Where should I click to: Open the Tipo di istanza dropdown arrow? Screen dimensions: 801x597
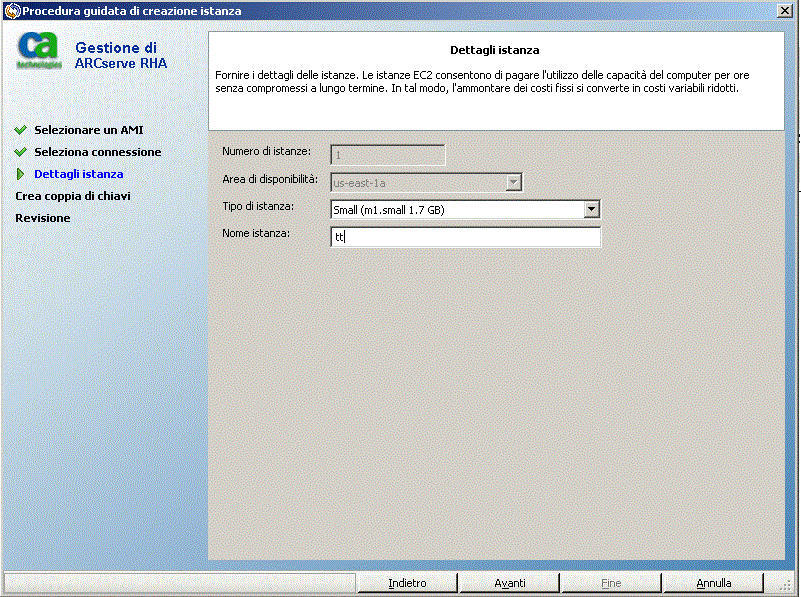click(x=592, y=209)
